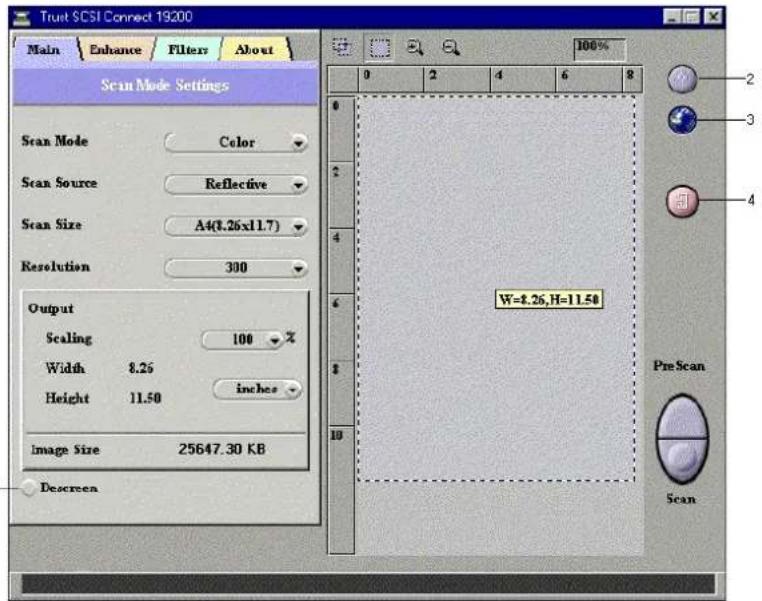Open the Scan Mode dropdown showing Color
Image resolution: width=762 pixels, height=601 pixels.
[236, 142]
